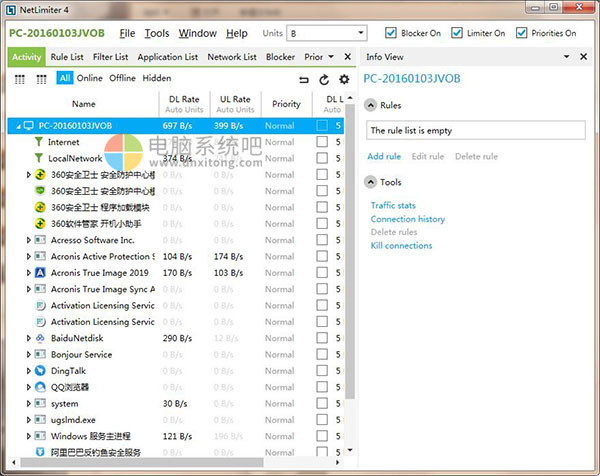Collapse the Rules section

tap(370, 105)
